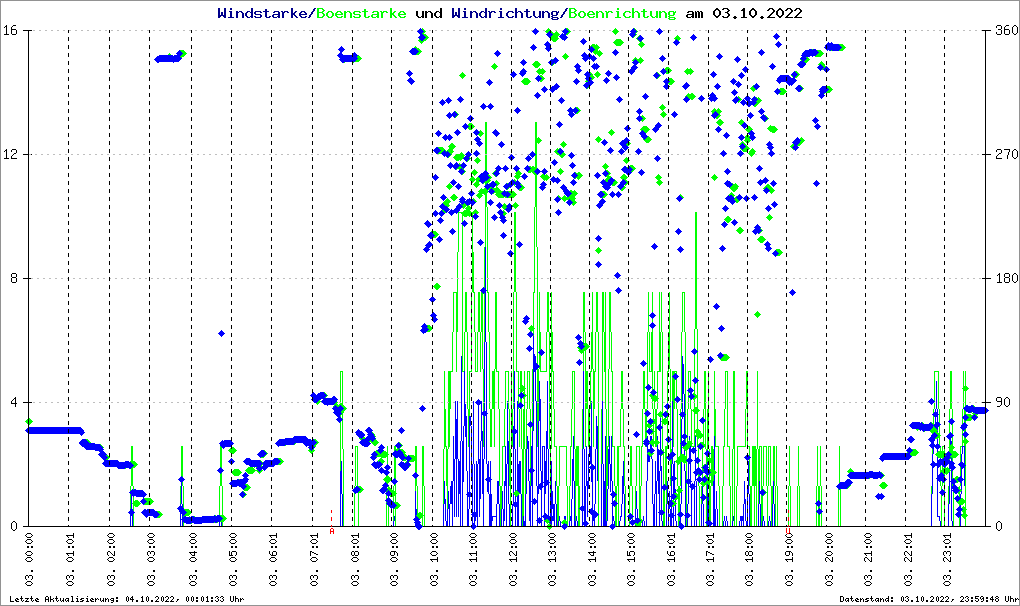This screenshot has height=606, width=1020.
Task: Click the blue "Windstarke" title word
Action: coord(264,14)
